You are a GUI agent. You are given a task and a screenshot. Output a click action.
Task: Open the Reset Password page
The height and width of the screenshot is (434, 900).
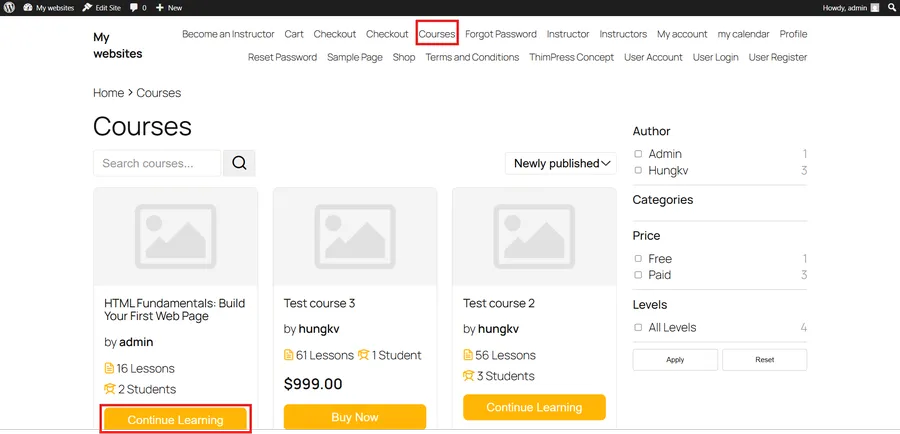(282, 57)
